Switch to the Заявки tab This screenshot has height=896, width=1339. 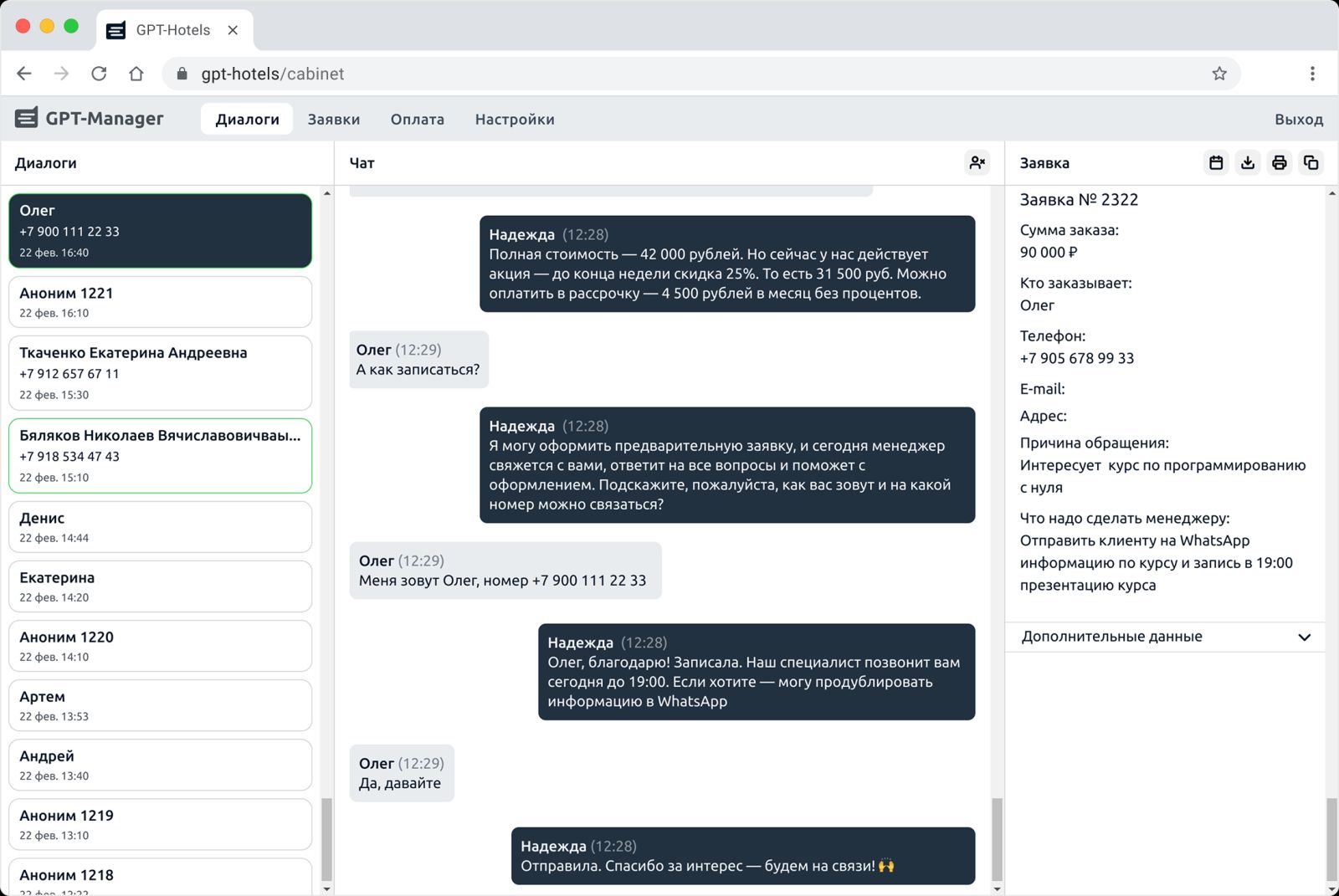(x=333, y=120)
